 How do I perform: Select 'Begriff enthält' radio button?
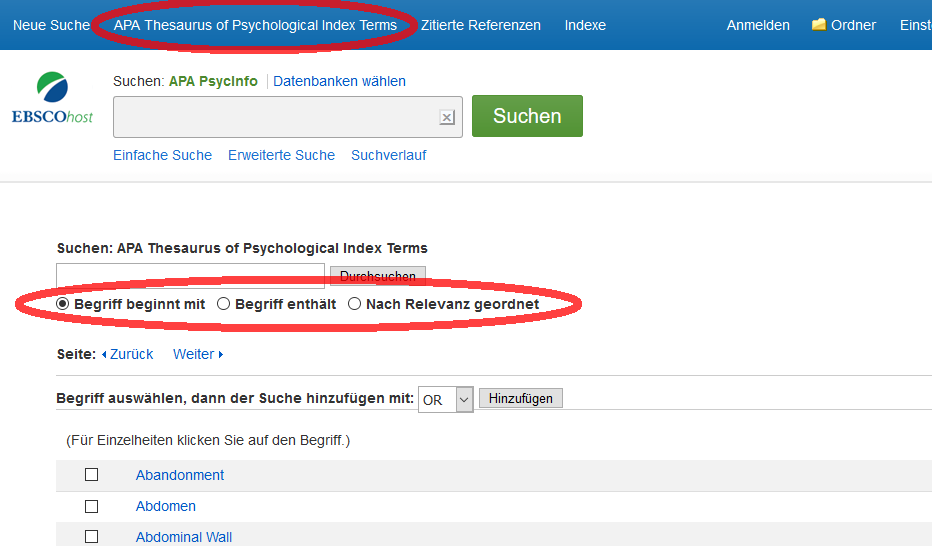(223, 304)
